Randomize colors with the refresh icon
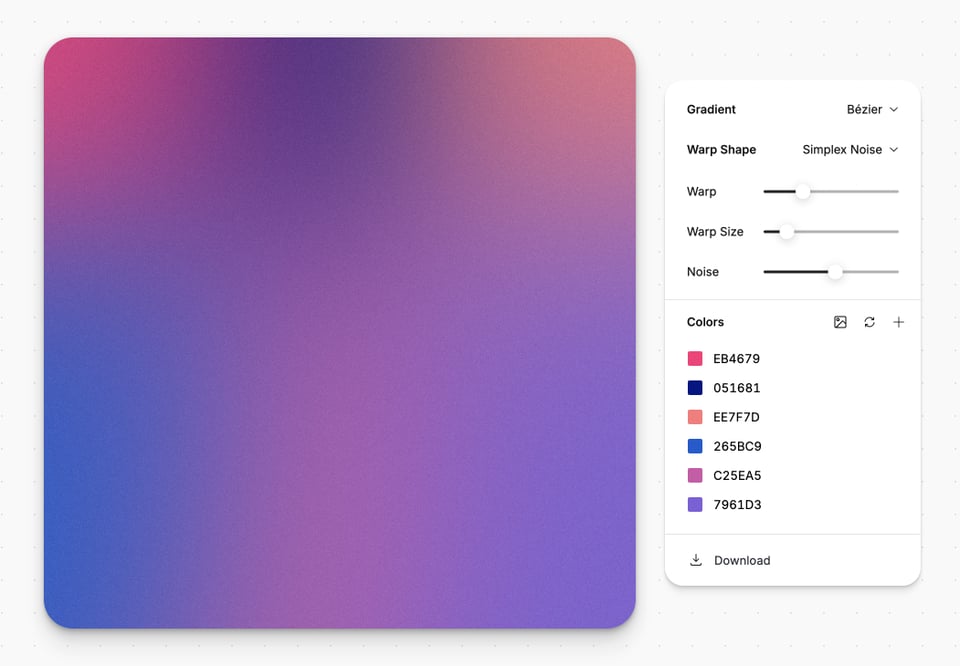The image size is (960, 666). [869, 322]
